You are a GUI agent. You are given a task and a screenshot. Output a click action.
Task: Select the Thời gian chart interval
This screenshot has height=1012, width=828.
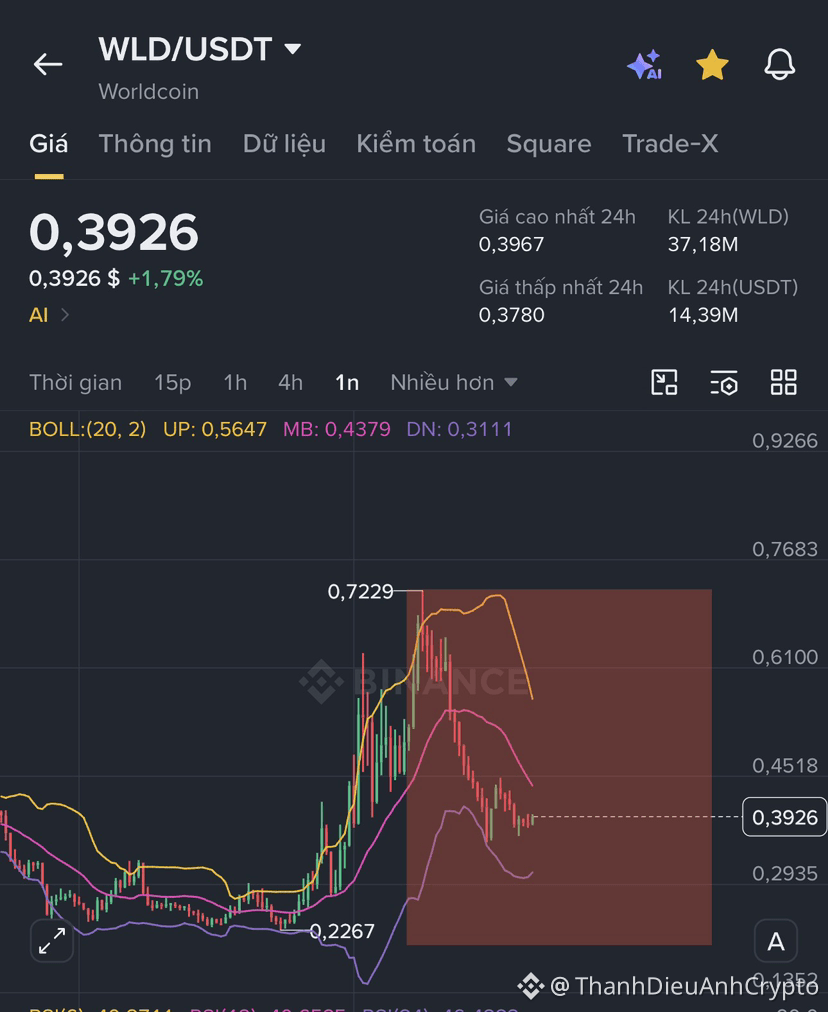[x=76, y=383]
